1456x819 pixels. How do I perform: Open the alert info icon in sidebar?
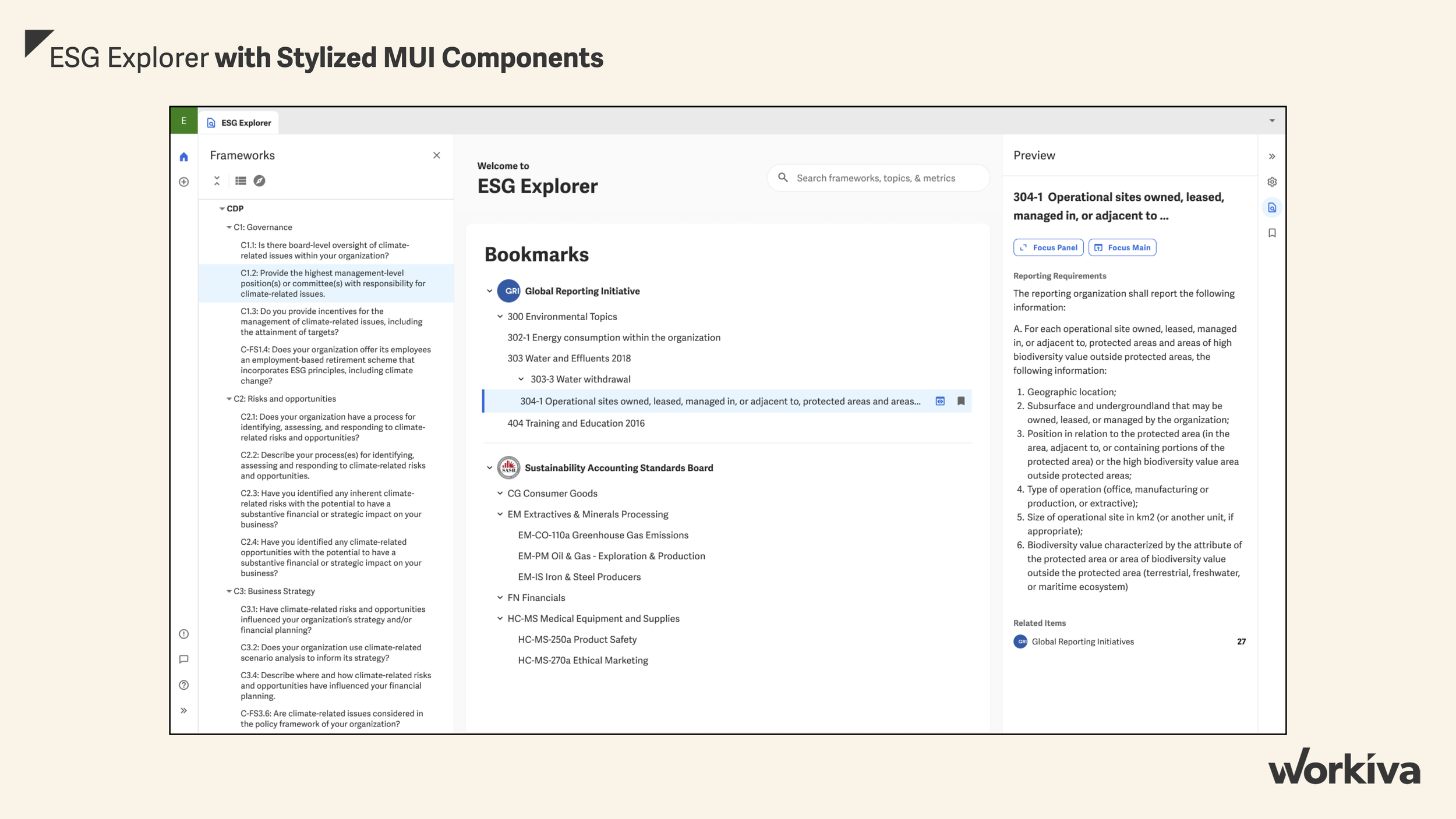(183, 634)
